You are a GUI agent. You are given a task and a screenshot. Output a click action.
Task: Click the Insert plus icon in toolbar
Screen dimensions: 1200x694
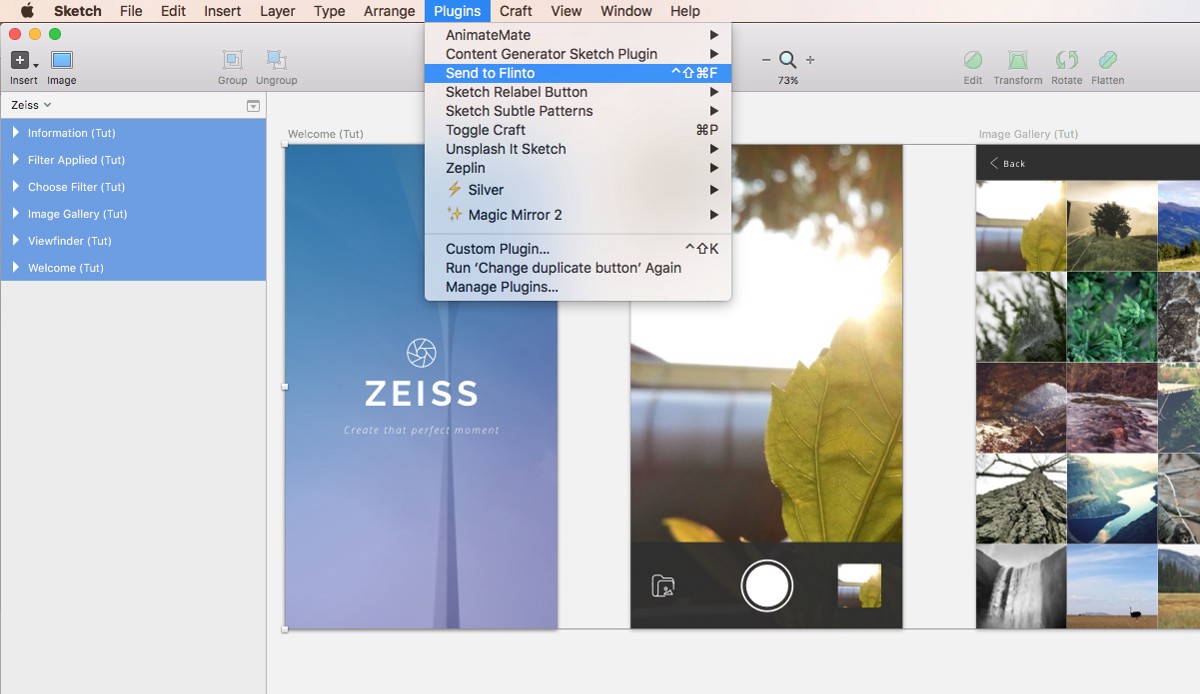pyautogui.click(x=20, y=61)
